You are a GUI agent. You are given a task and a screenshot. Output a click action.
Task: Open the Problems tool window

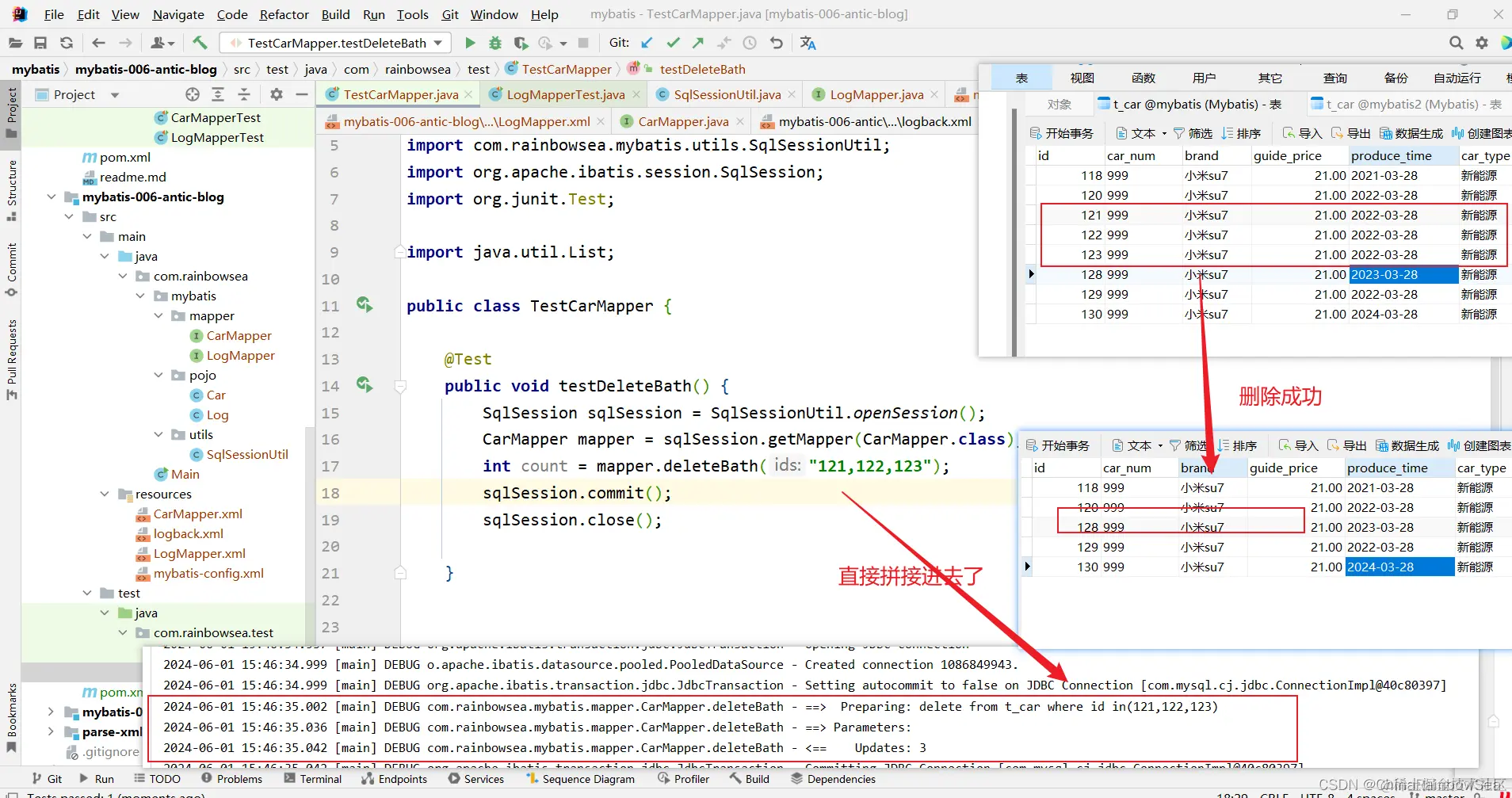(x=231, y=779)
